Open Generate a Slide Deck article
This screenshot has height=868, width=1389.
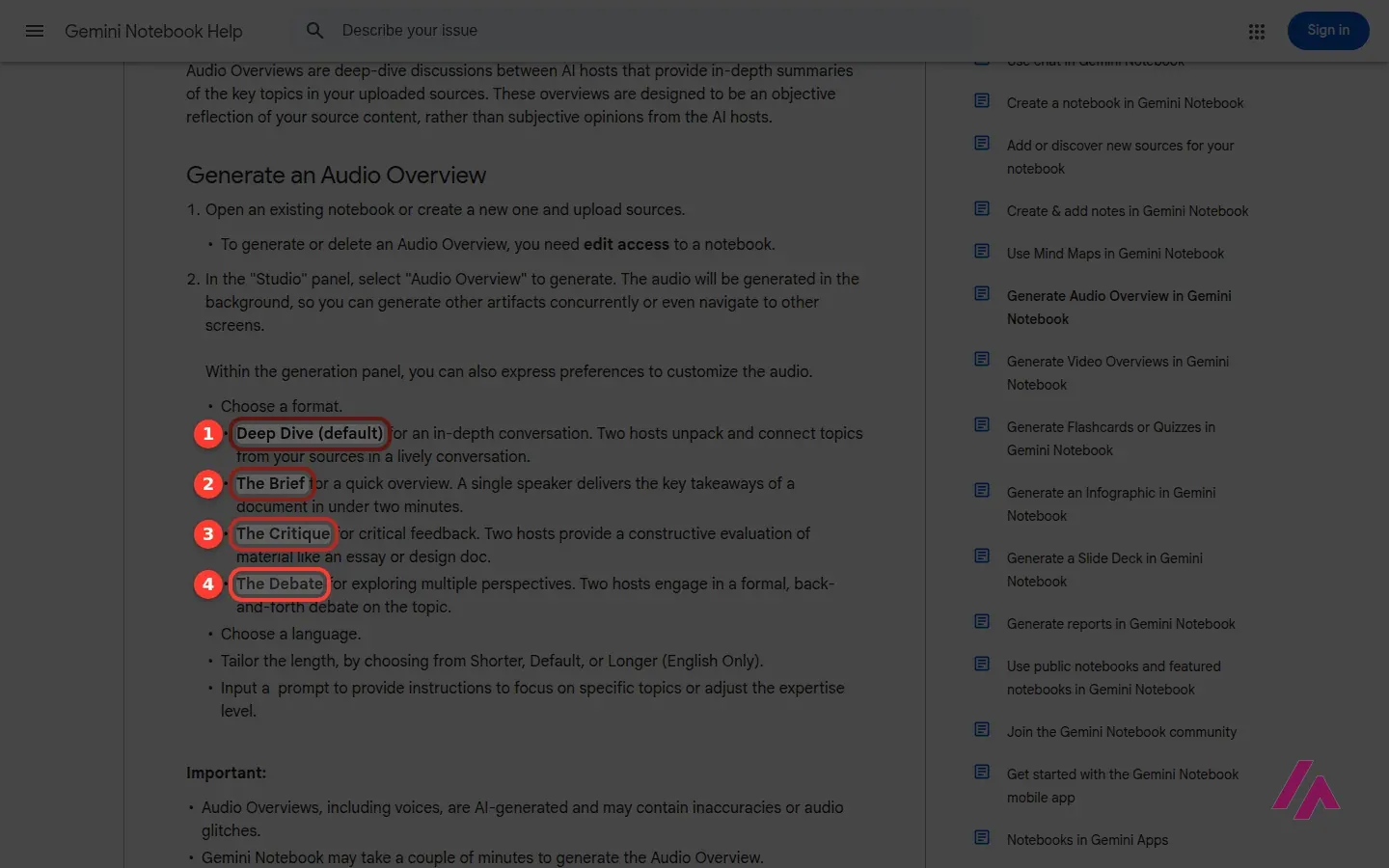click(x=1104, y=570)
